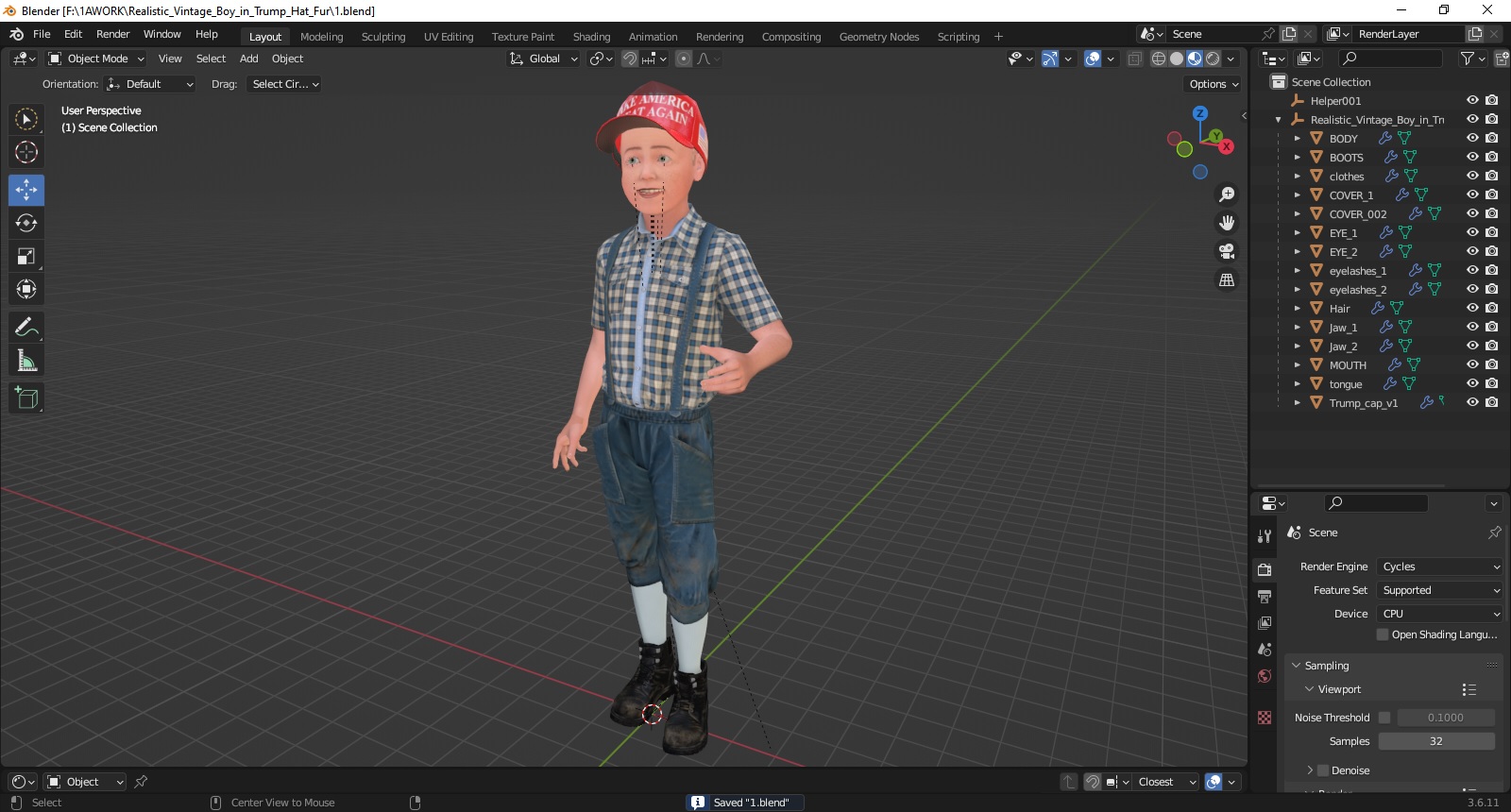Click the Blender logo menu icon
Image resolution: width=1511 pixels, height=812 pixels.
pos(16,34)
